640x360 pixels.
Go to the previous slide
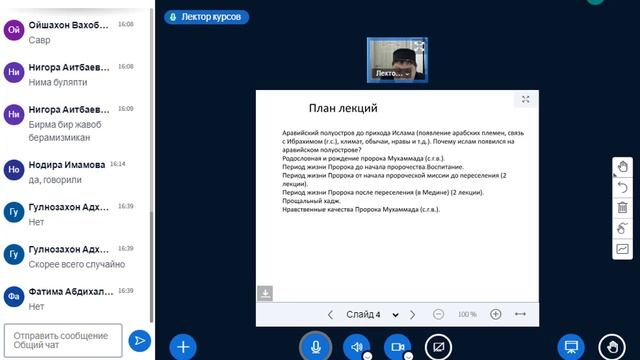click(330, 315)
